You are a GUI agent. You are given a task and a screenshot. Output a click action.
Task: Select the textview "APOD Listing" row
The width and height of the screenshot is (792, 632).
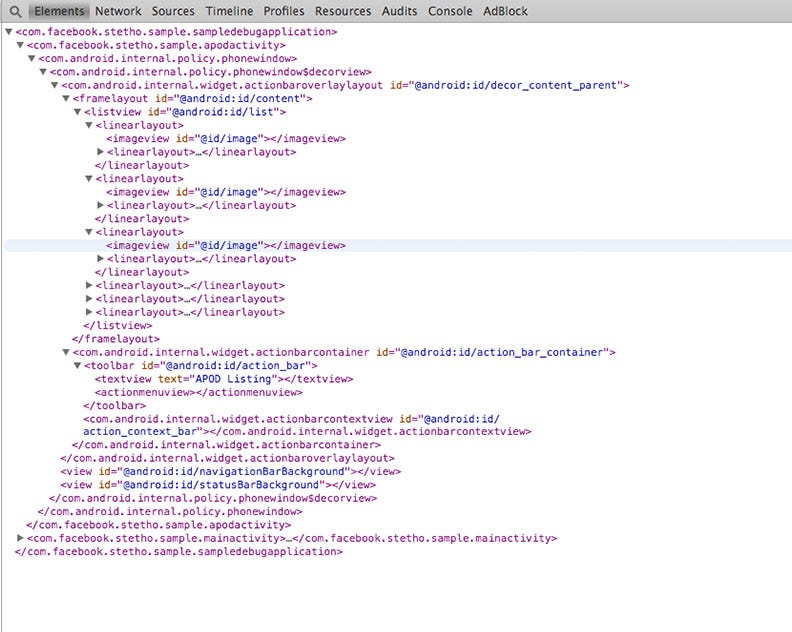coord(224,379)
